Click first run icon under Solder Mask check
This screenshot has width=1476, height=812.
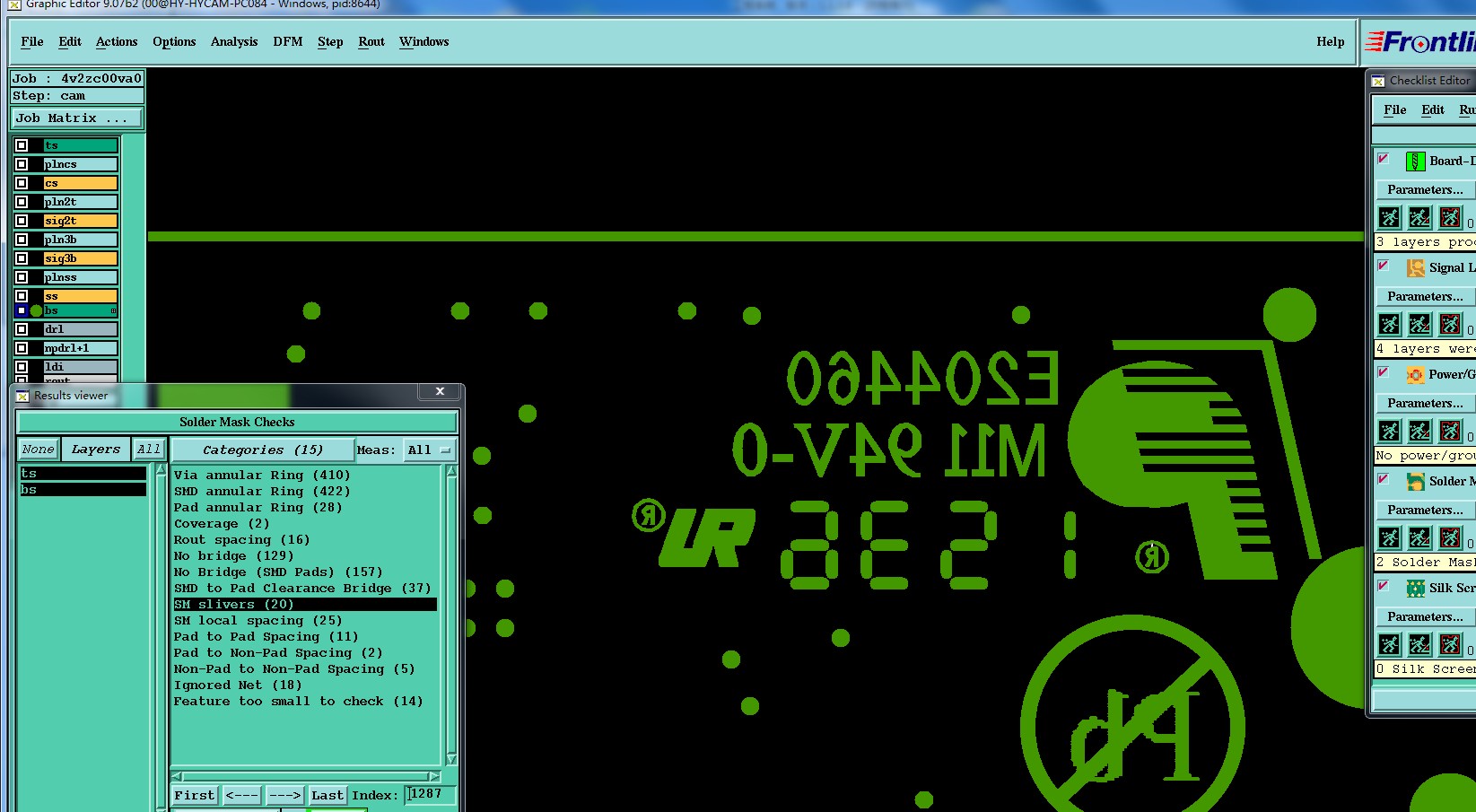(1389, 537)
